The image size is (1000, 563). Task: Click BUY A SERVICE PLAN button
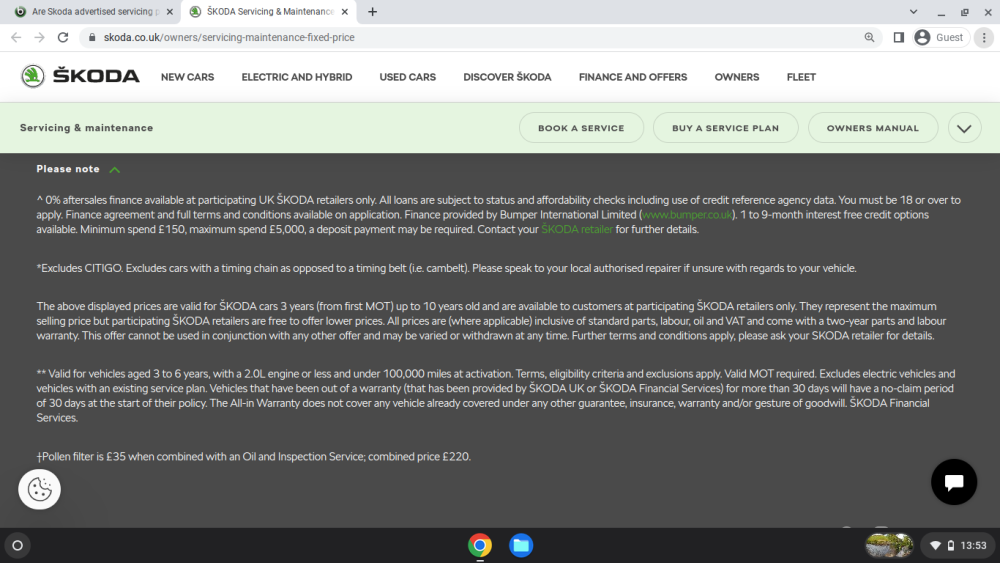coord(725,128)
